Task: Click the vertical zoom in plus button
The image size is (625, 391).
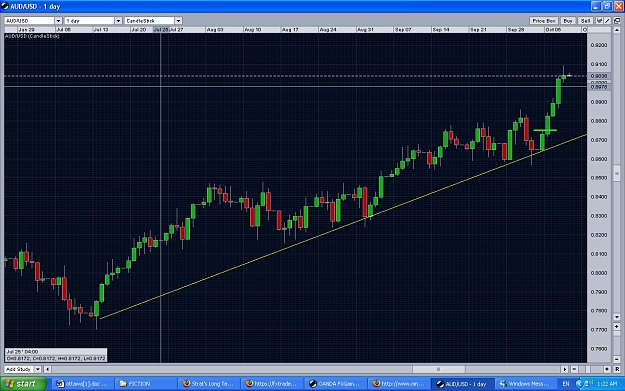Action: click(617, 326)
